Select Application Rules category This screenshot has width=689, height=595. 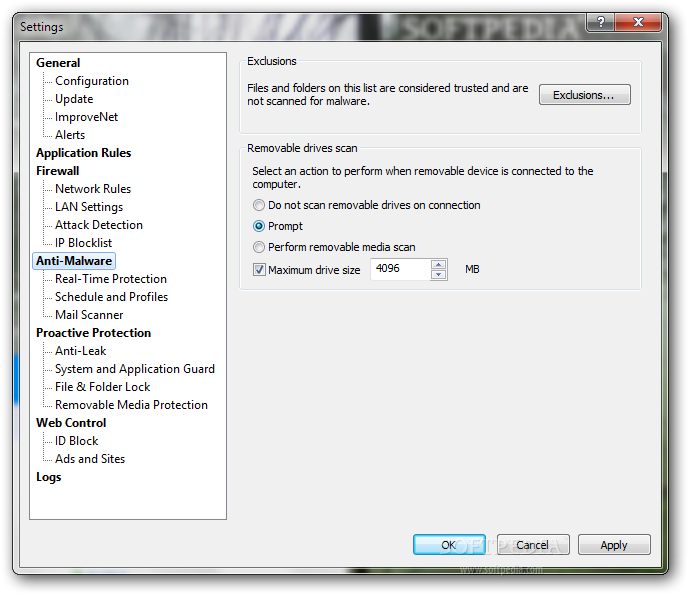coord(83,153)
